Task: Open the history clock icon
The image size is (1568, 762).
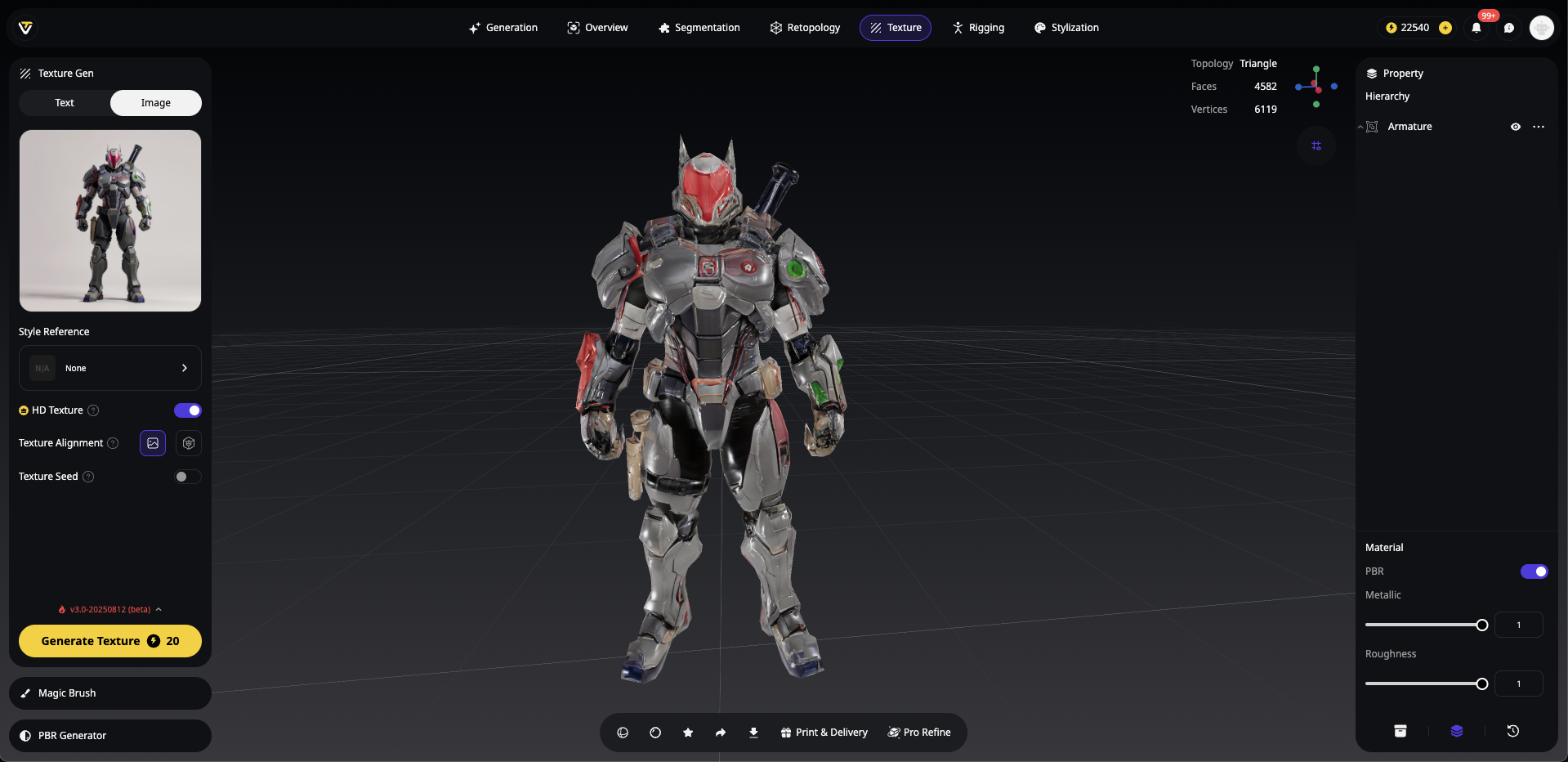Action: coord(1513,731)
